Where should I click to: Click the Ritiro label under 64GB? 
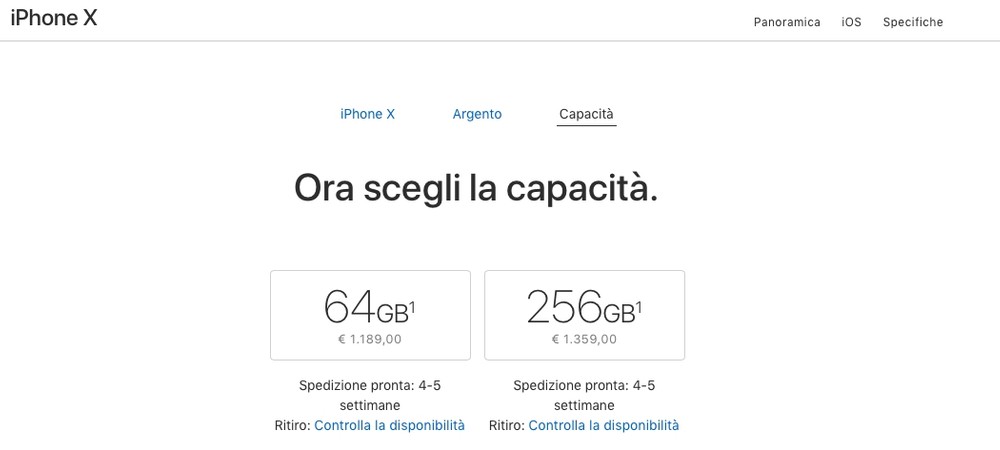click(x=292, y=425)
